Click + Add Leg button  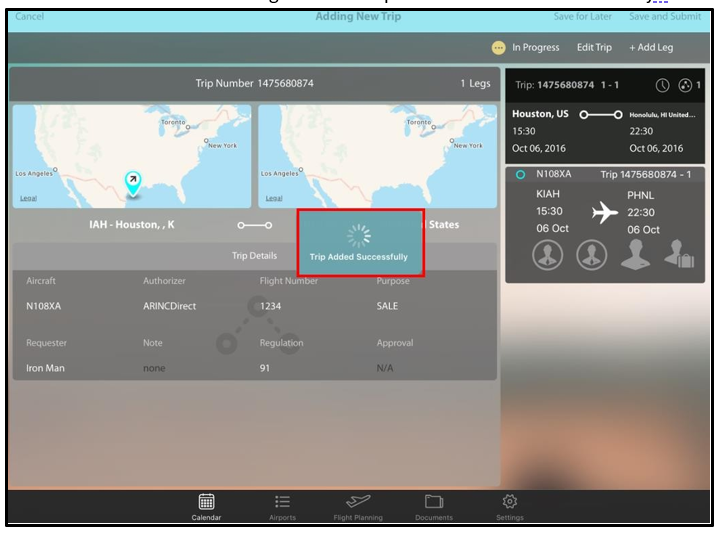[x=651, y=47]
